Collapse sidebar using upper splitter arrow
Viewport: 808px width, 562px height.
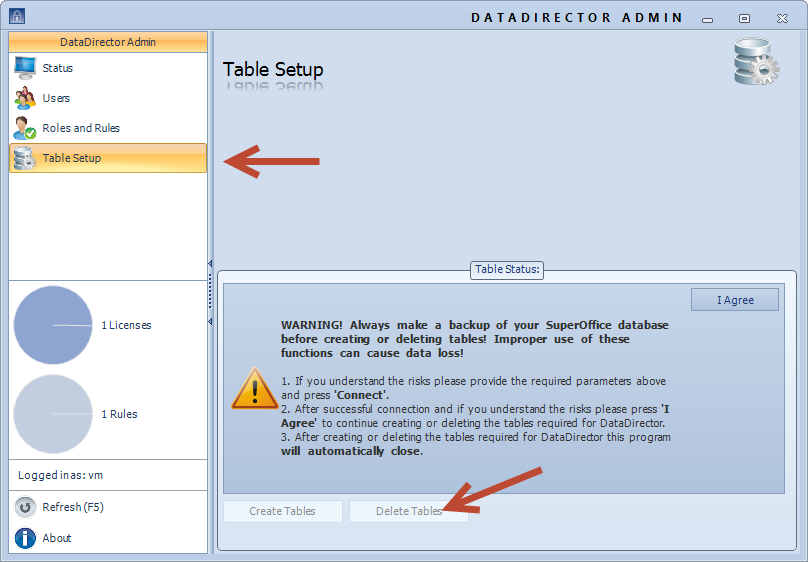(210, 264)
